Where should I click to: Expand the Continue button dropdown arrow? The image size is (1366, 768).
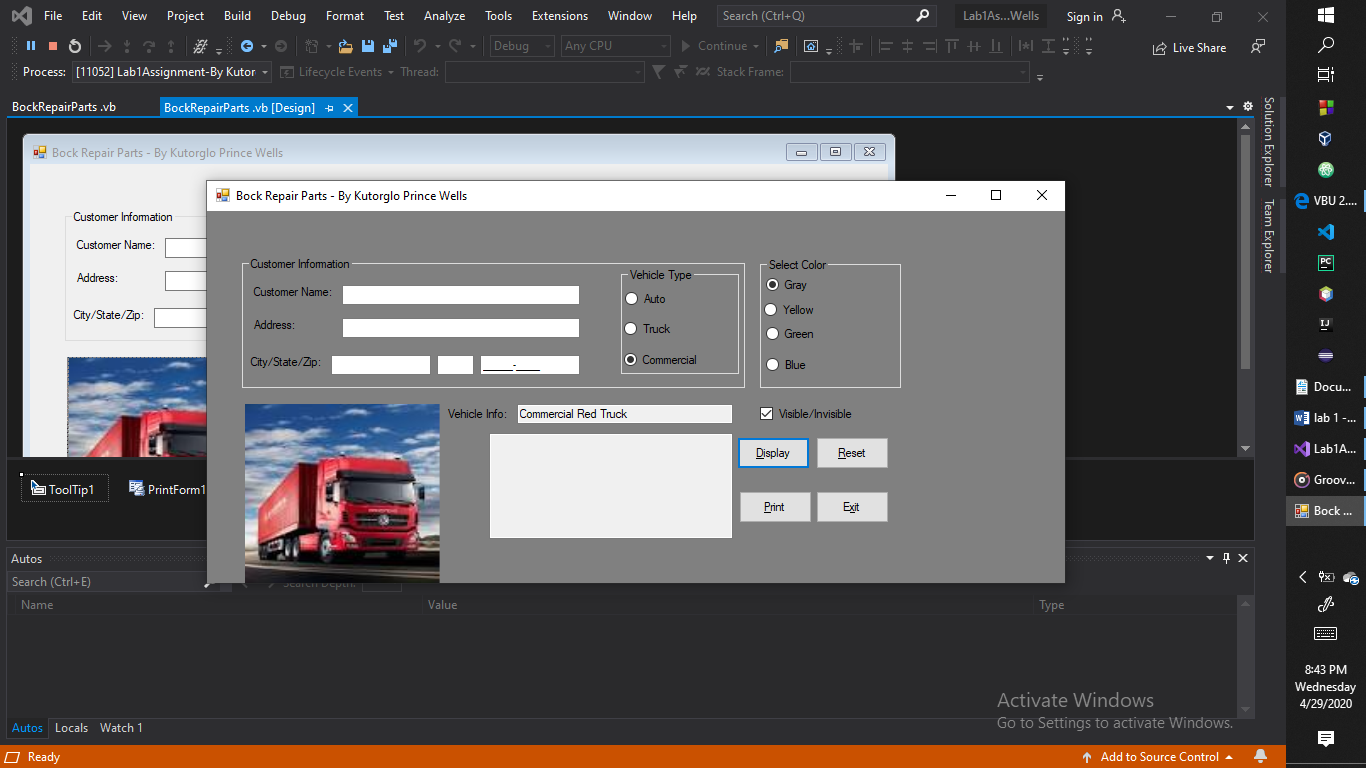755,46
